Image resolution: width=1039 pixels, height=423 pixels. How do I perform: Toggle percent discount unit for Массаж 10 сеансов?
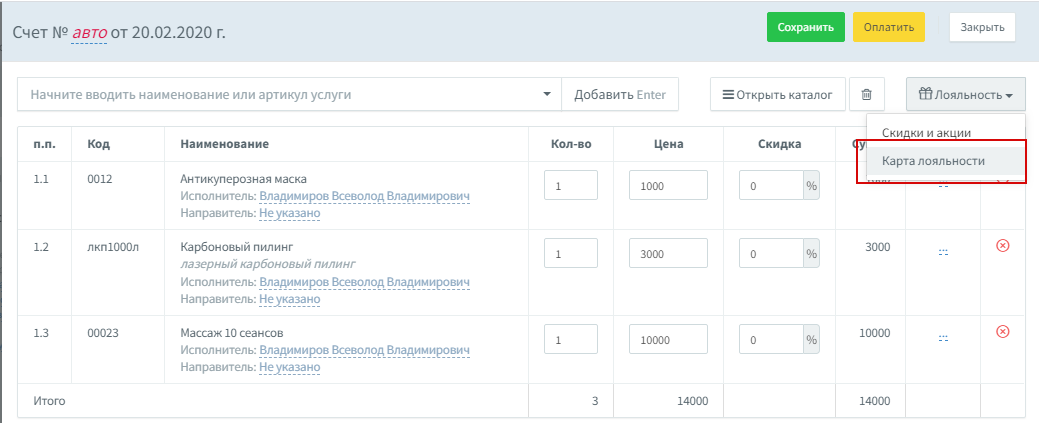click(x=811, y=339)
